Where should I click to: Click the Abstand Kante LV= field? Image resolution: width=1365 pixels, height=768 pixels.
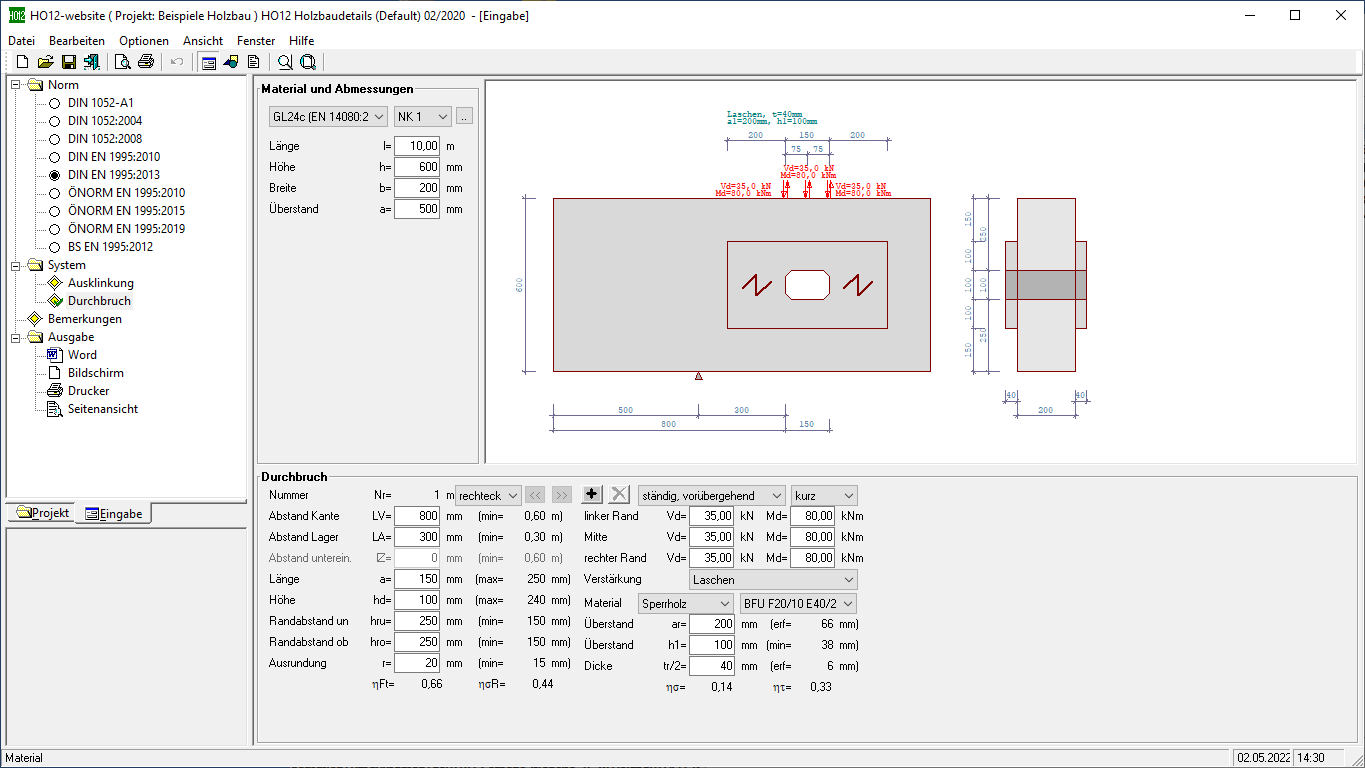[417, 516]
